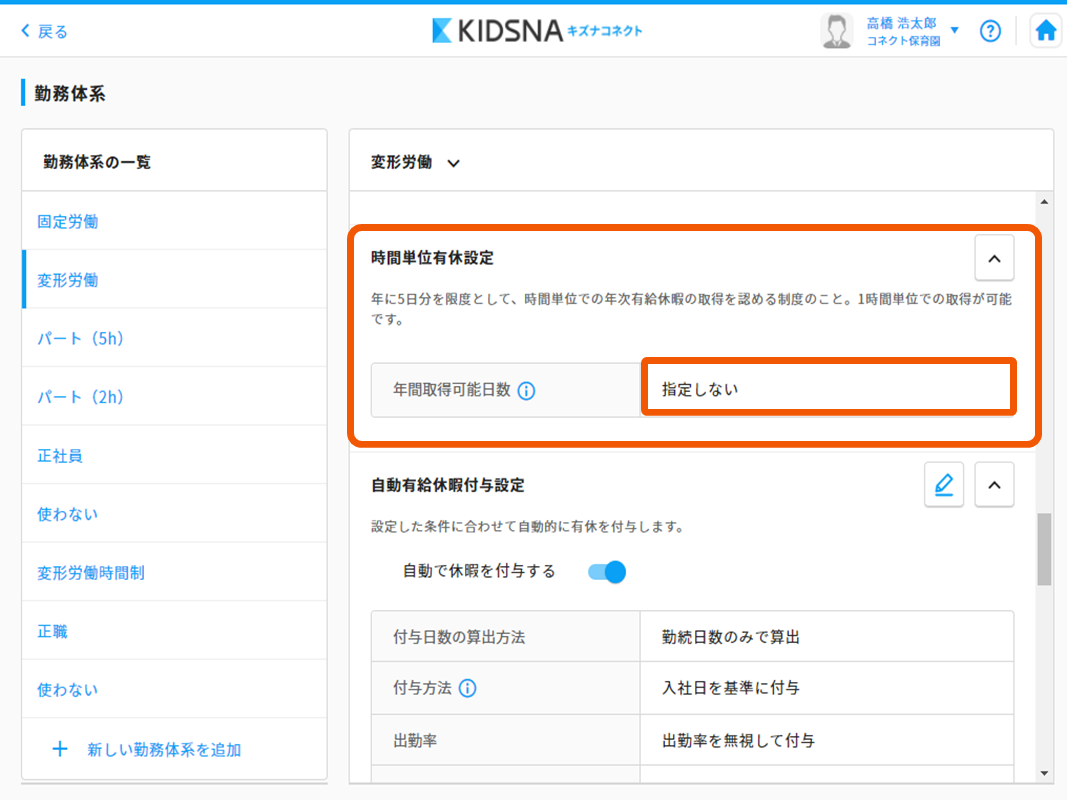
Task: Open the 変形労働 title dropdown
Action: click(x=453, y=163)
